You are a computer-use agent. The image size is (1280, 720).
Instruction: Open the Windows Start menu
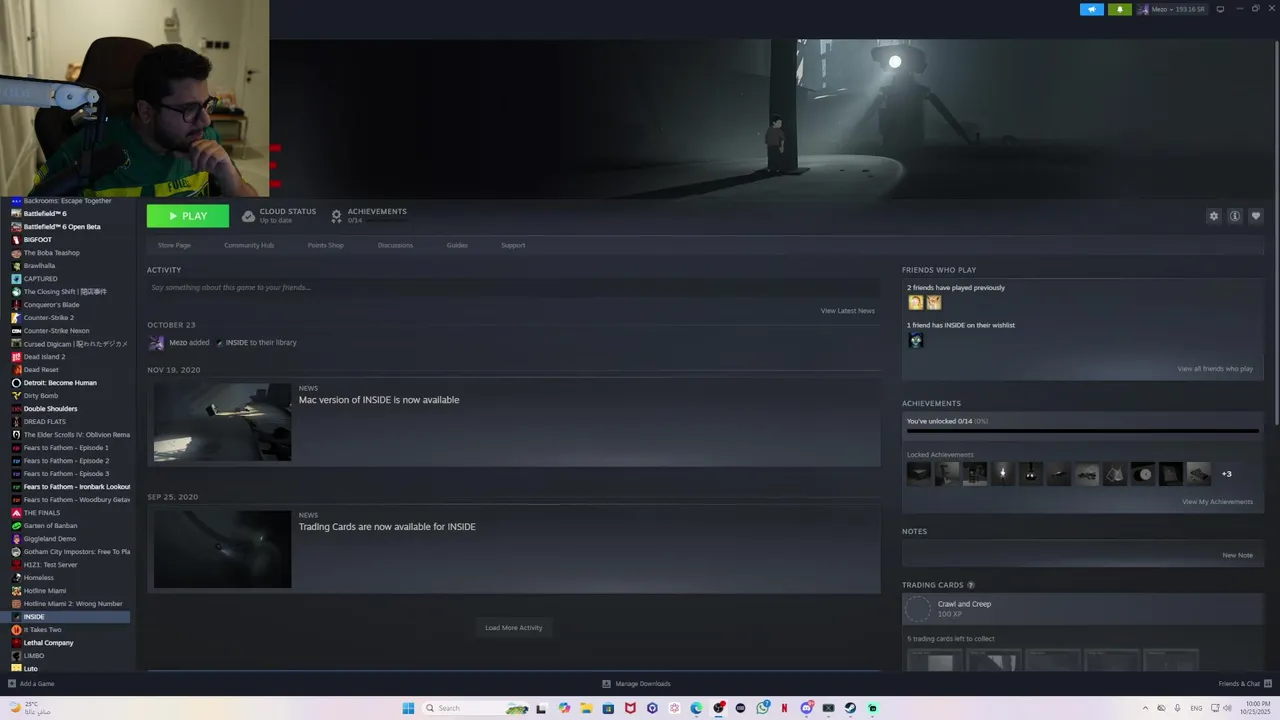tap(408, 708)
